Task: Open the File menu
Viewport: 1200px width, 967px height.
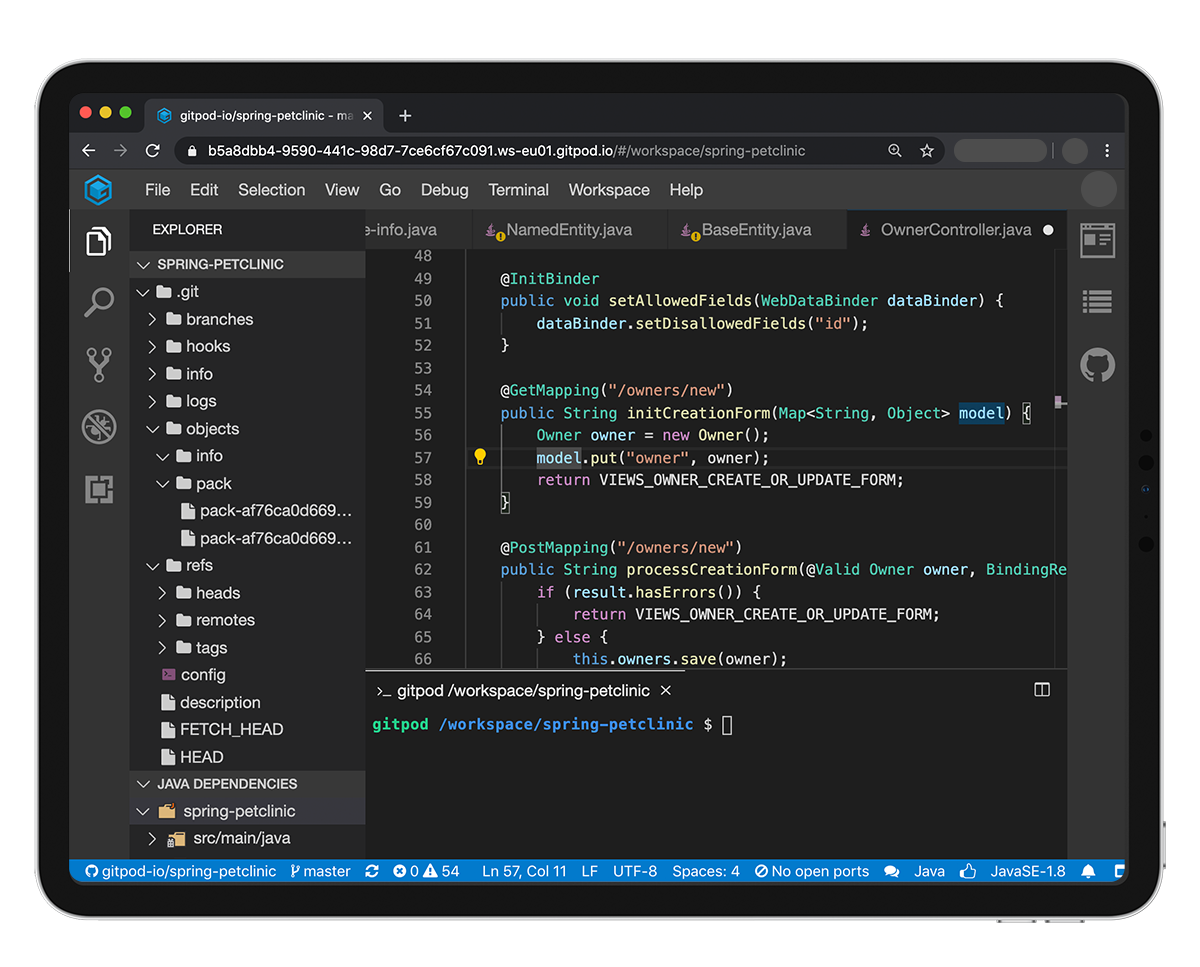Action: click(157, 190)
